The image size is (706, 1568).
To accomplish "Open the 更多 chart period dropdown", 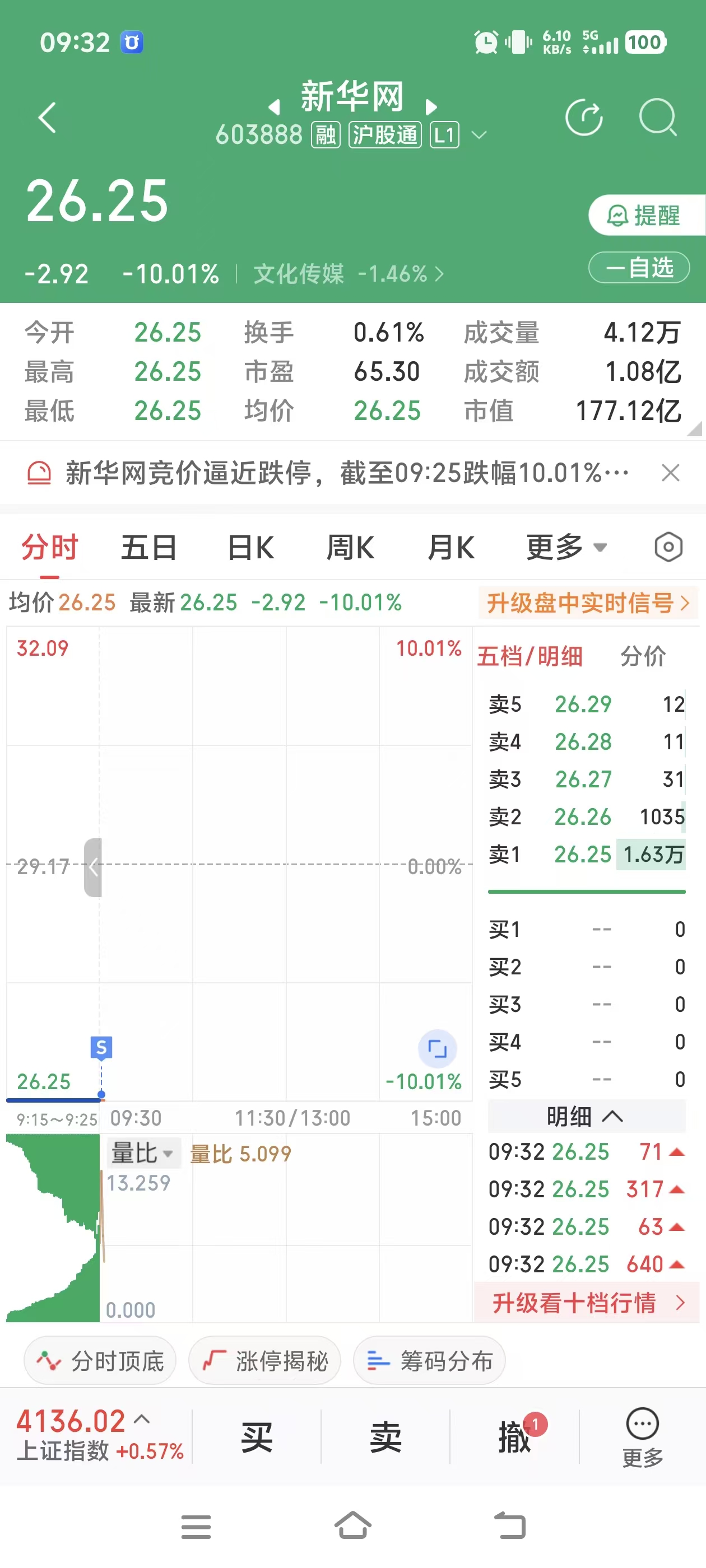I will coord(566,547).
